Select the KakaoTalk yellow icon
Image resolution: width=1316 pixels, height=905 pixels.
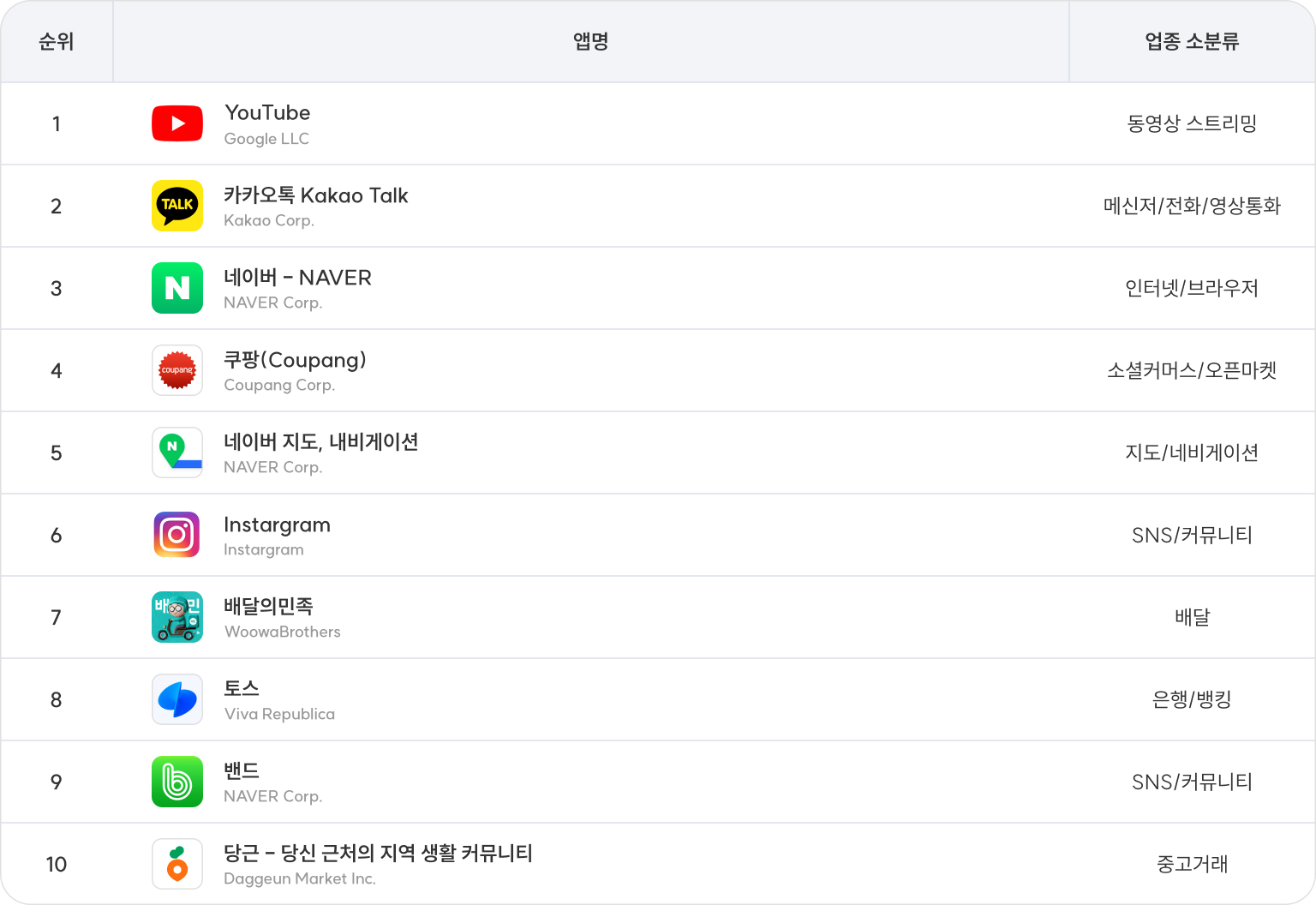[177, 206]
